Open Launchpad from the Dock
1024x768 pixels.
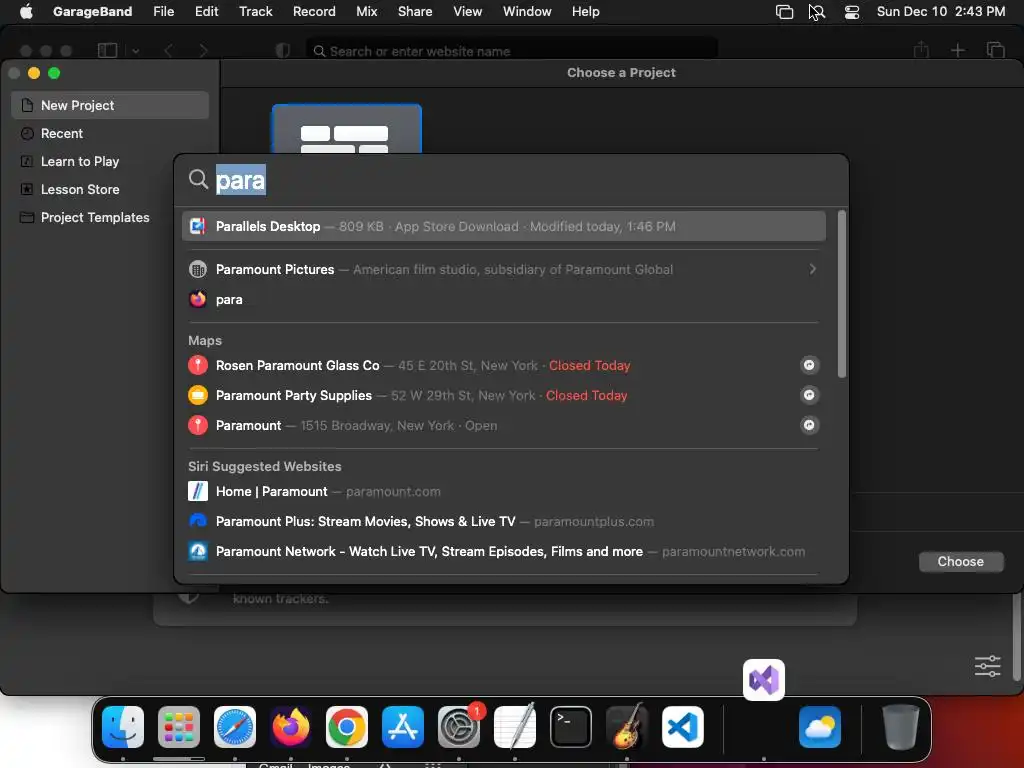click(179, 727)
